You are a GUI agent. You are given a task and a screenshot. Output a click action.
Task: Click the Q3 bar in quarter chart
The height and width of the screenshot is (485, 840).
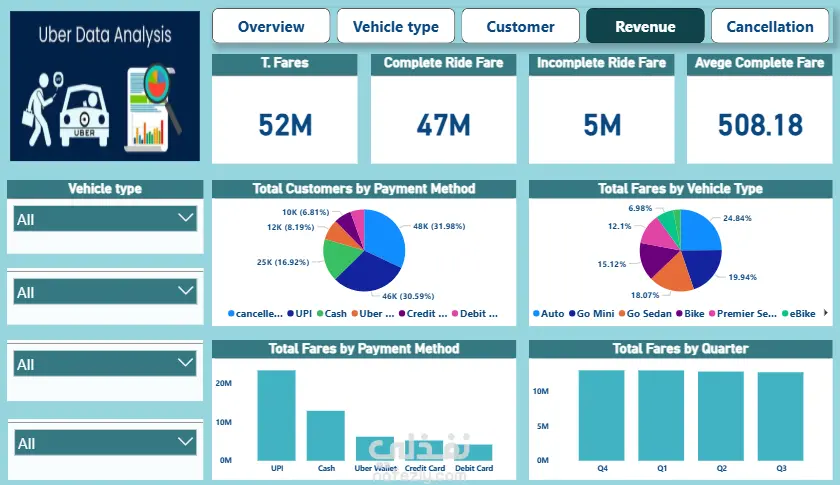[781, 416]
